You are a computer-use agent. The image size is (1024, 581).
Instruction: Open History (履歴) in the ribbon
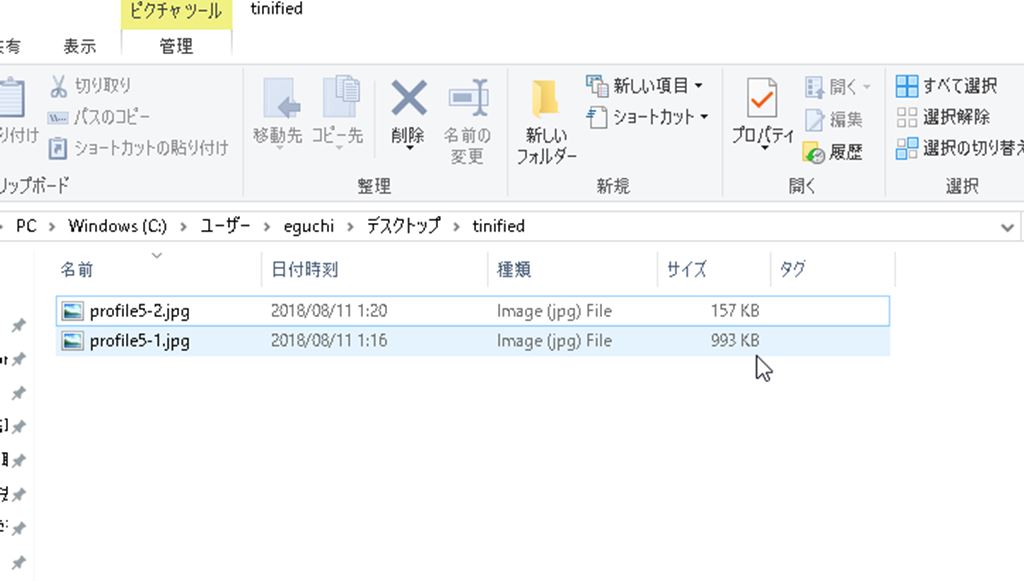click(832, 152)
